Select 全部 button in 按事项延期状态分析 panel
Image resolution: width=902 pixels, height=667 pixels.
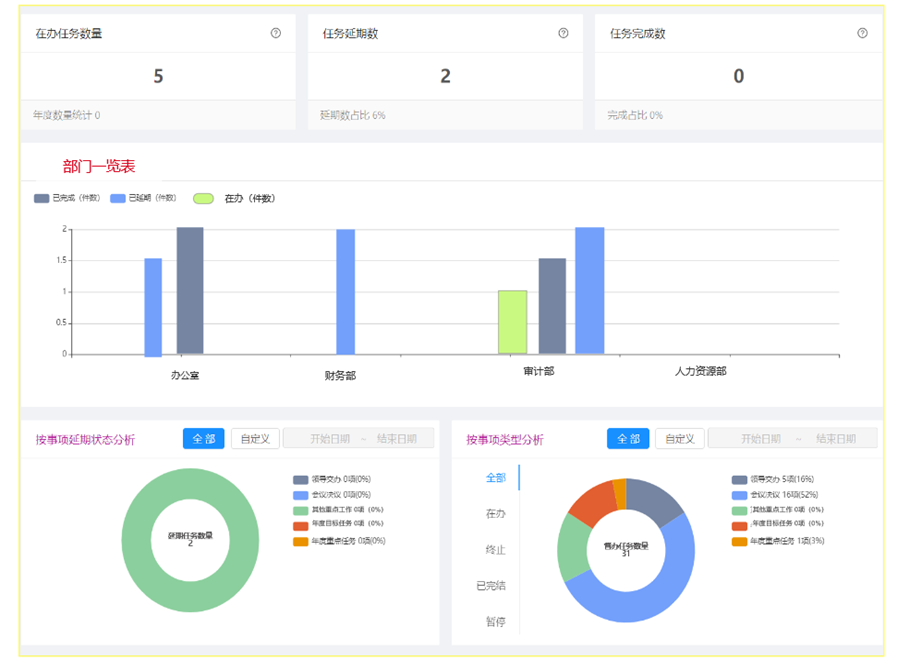[x=203, y=439]
